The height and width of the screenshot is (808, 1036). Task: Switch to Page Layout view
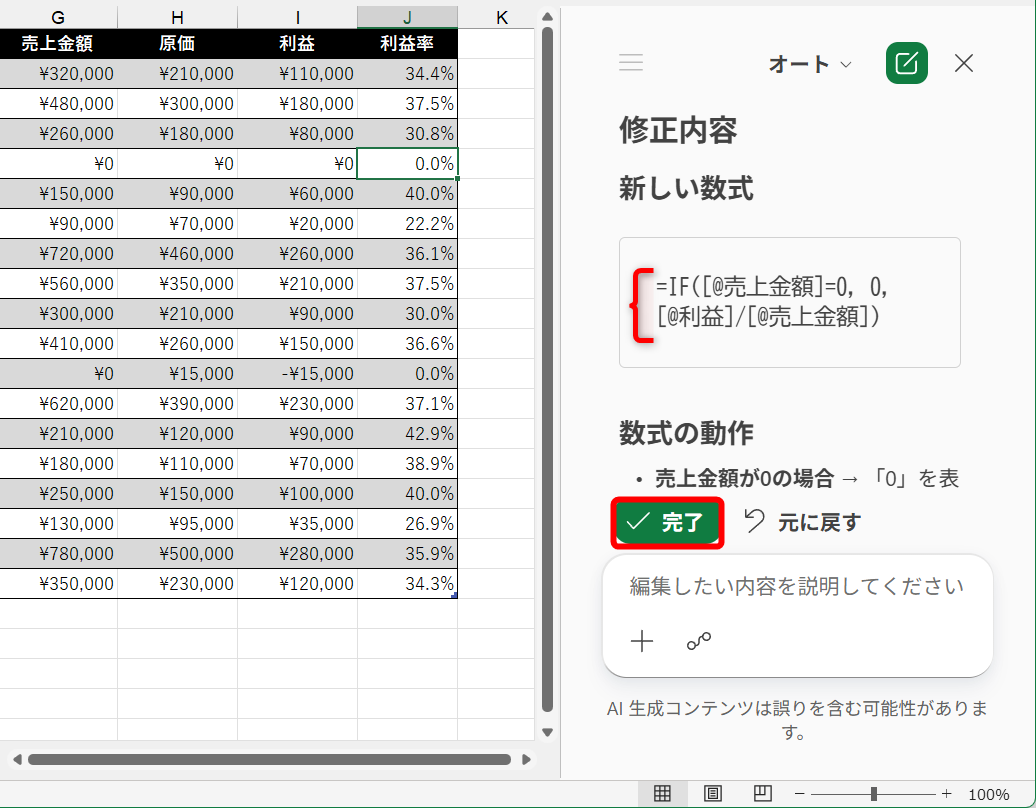[712, 793]
